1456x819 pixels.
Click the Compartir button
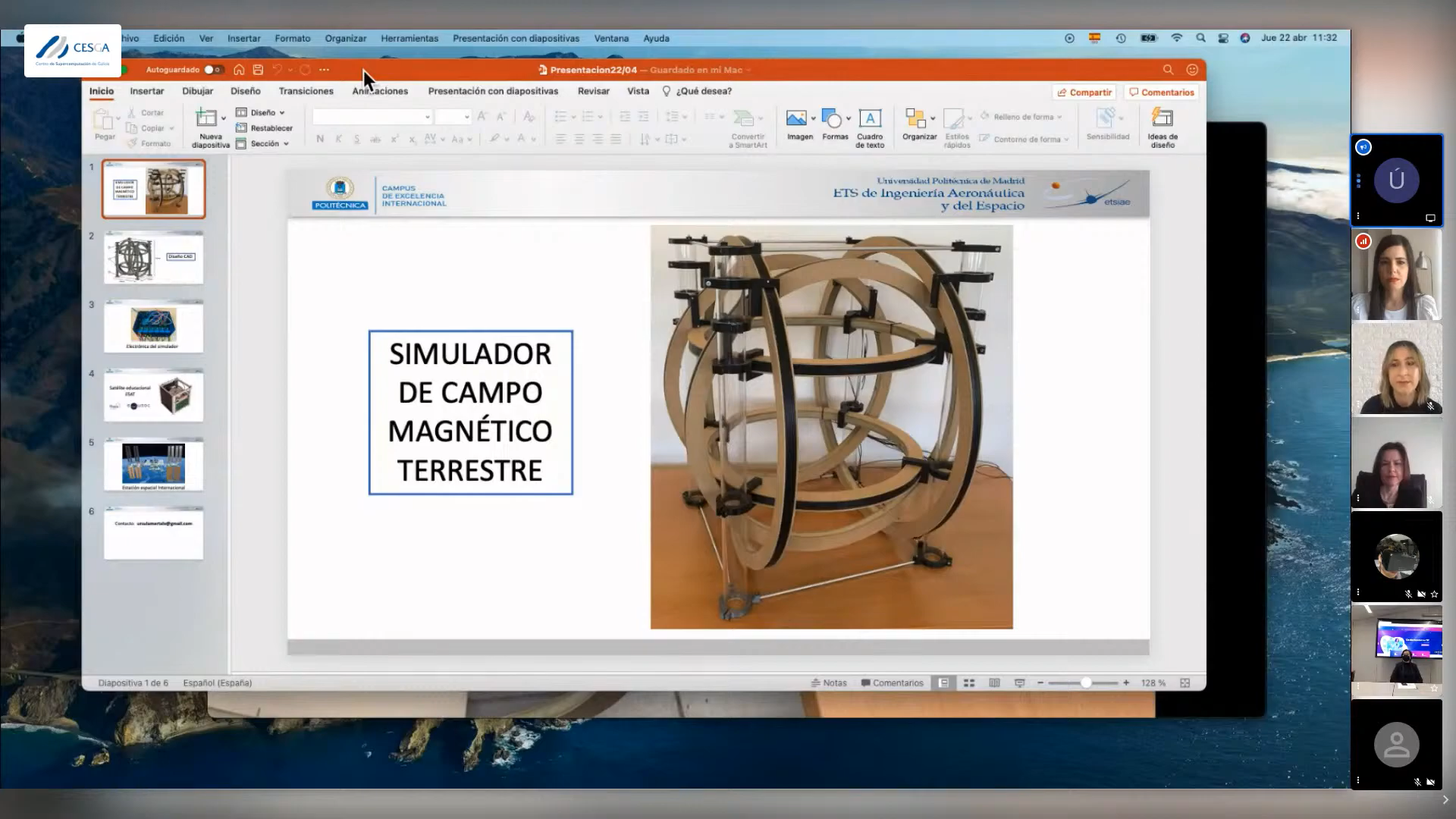(1084, 93)
